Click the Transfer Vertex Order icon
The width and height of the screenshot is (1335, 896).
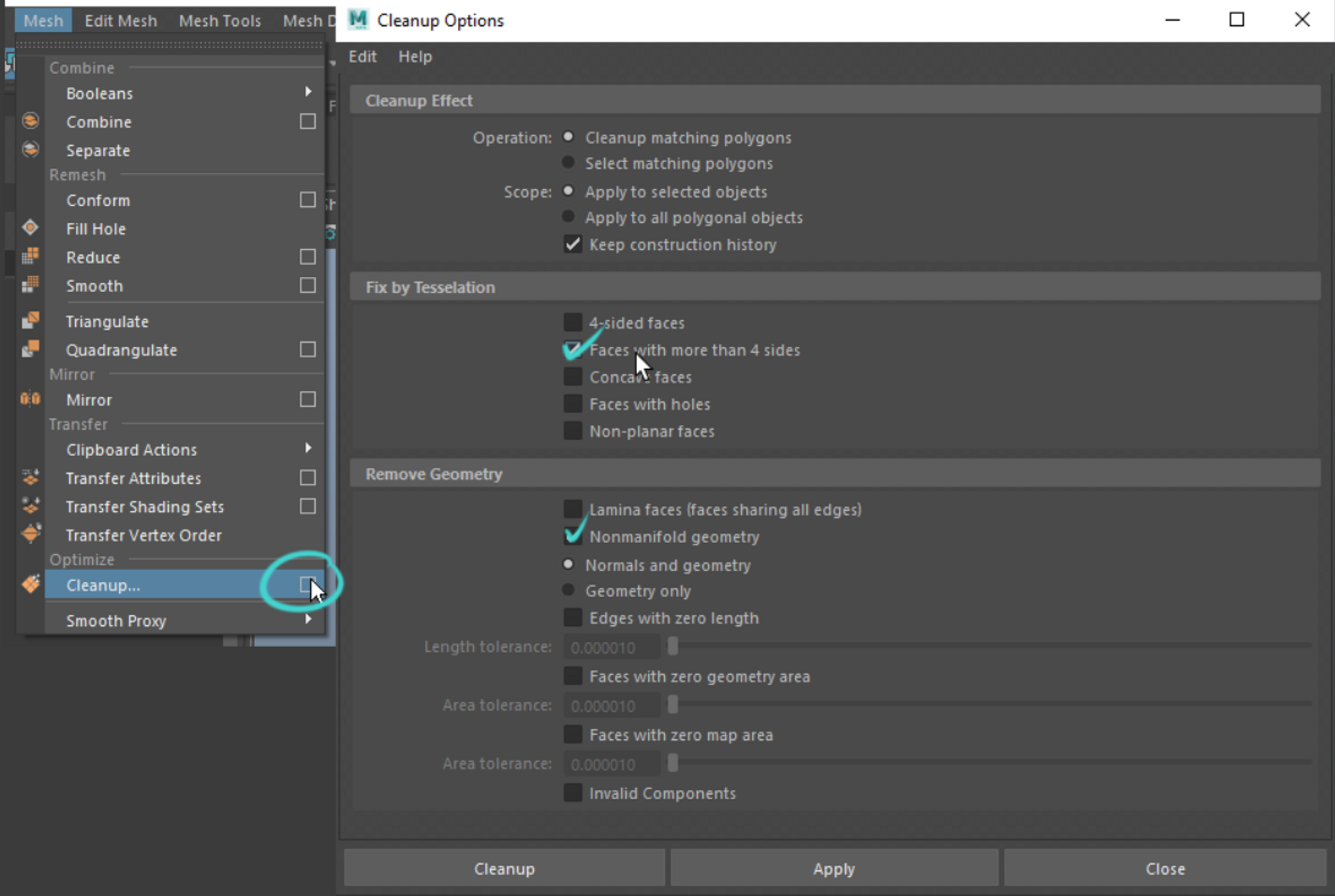pyautogui.click(x=30, y=534)
